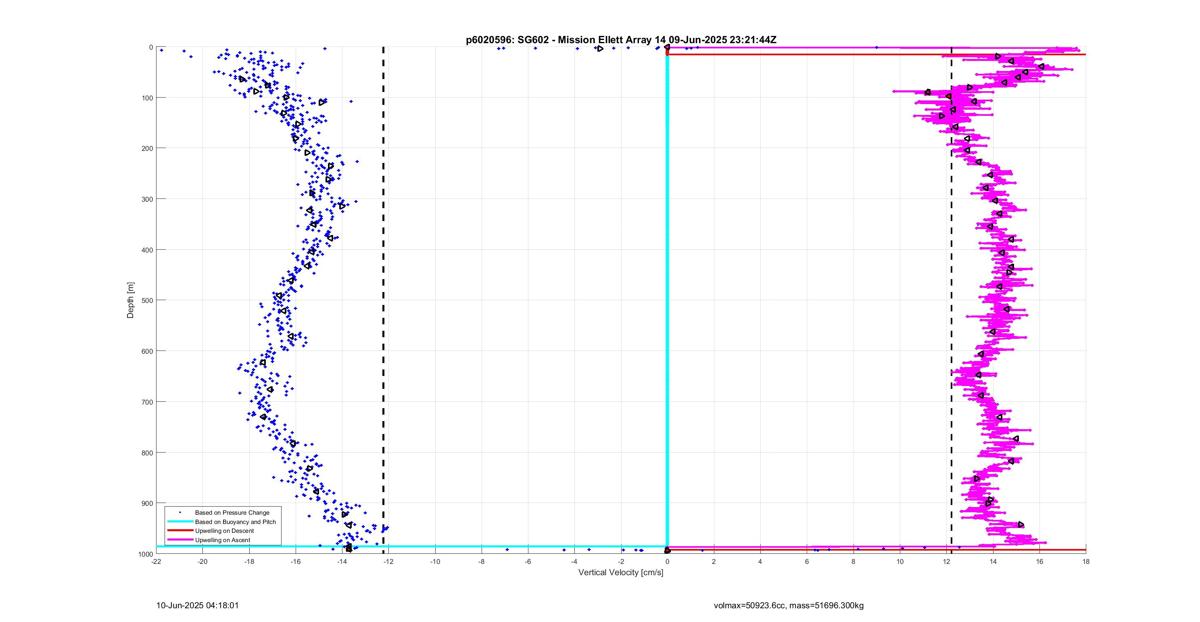Click depth axis tick label '500'
This screenshot has height=622, width=1200.
coord(146,300)
